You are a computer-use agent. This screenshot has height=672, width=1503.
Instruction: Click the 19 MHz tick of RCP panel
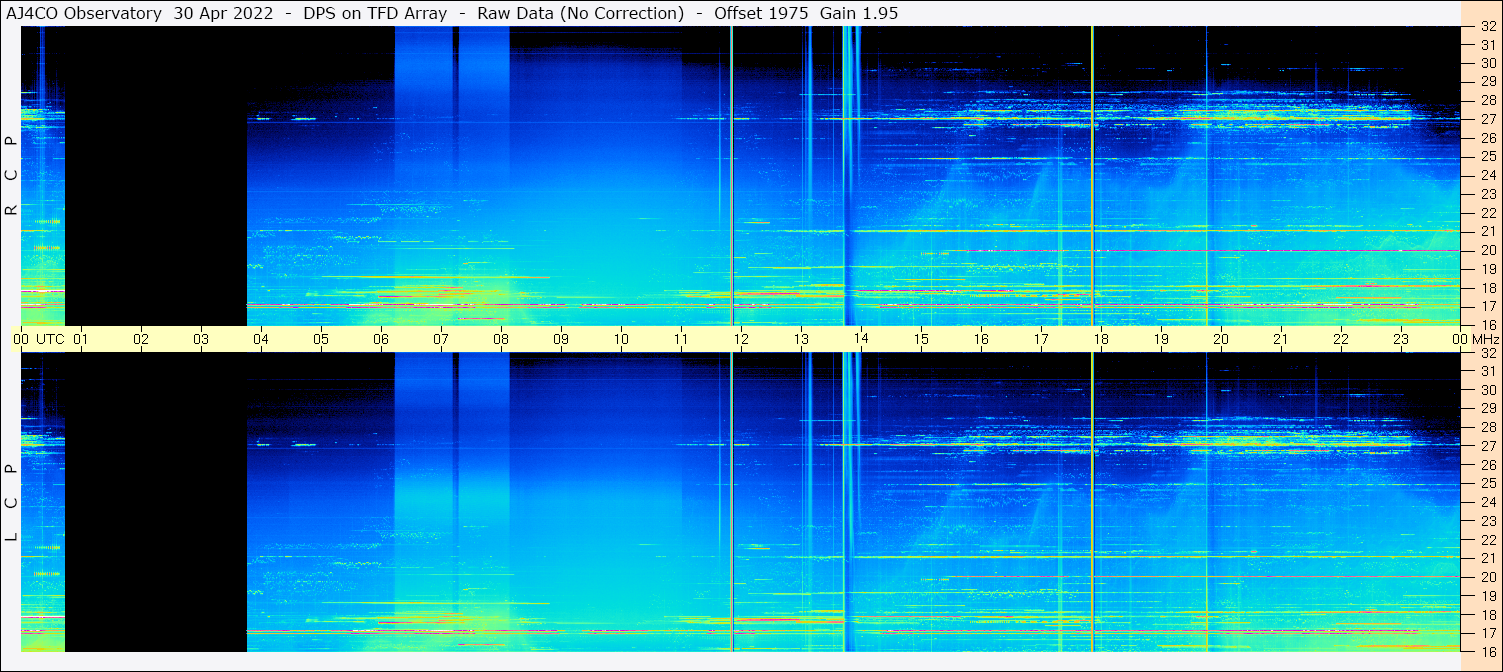point(1488,269)
